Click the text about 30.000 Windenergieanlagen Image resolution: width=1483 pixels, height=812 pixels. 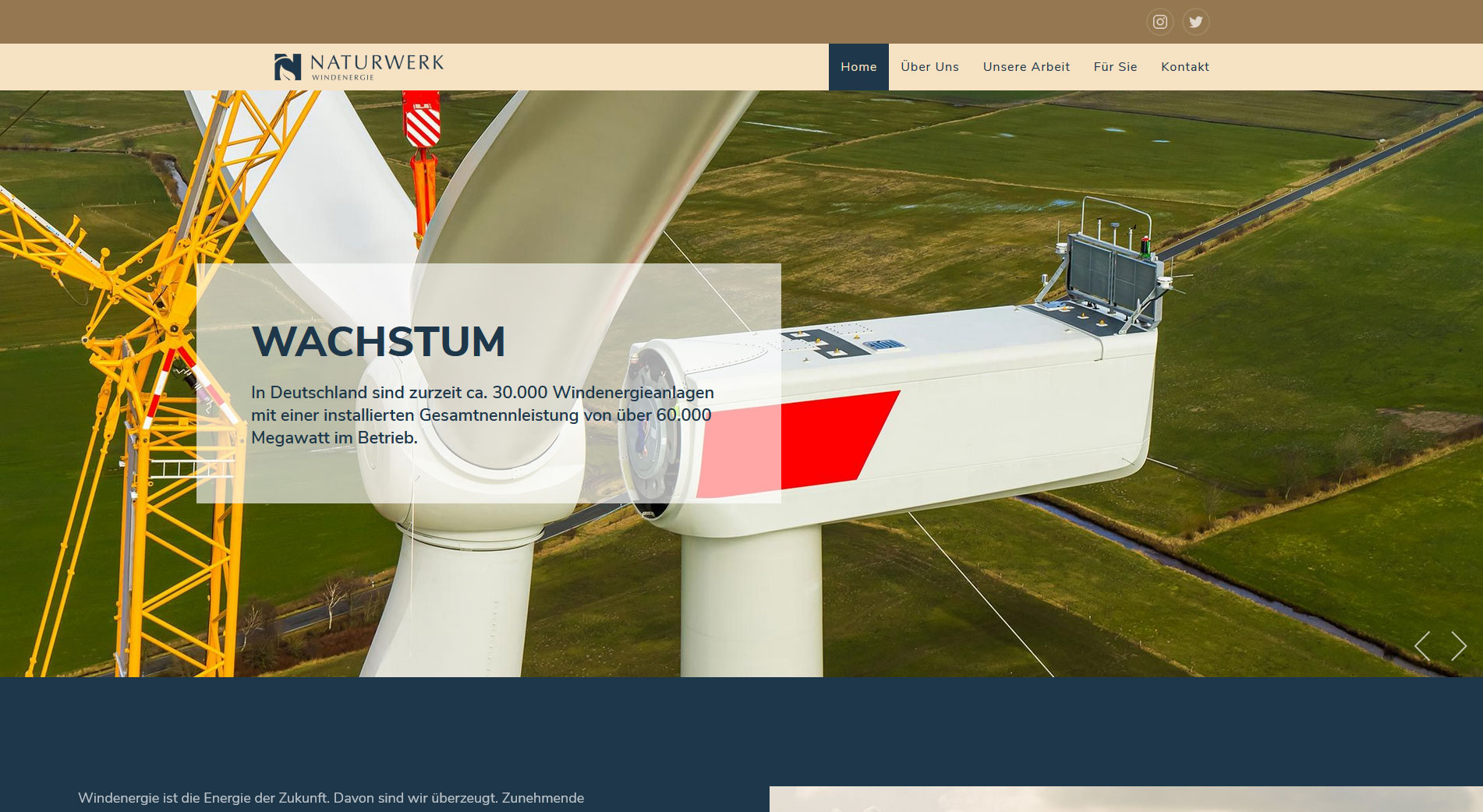pyautogui.click(x=483, y=415)
